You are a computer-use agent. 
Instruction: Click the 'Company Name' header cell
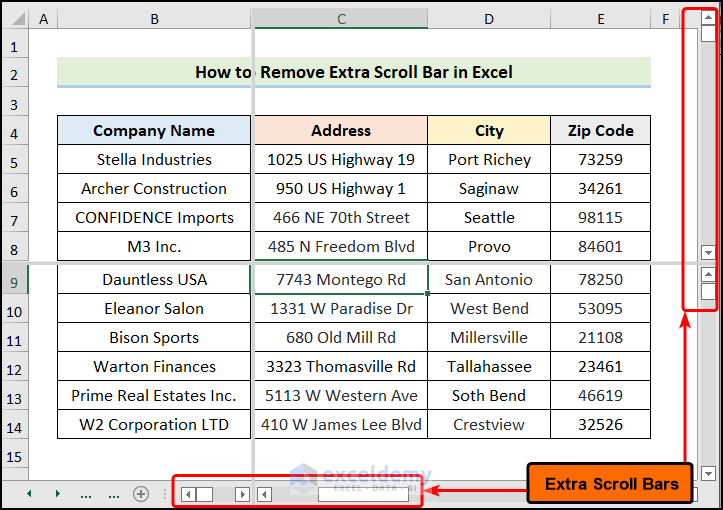(x=154, y=130)
